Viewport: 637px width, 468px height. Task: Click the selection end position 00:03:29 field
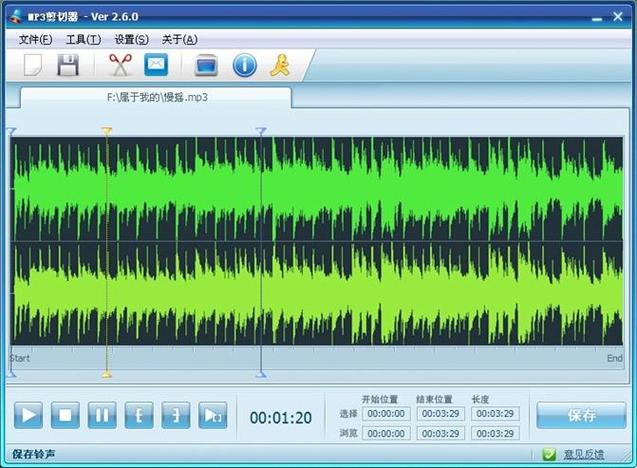tap(440, 414)
